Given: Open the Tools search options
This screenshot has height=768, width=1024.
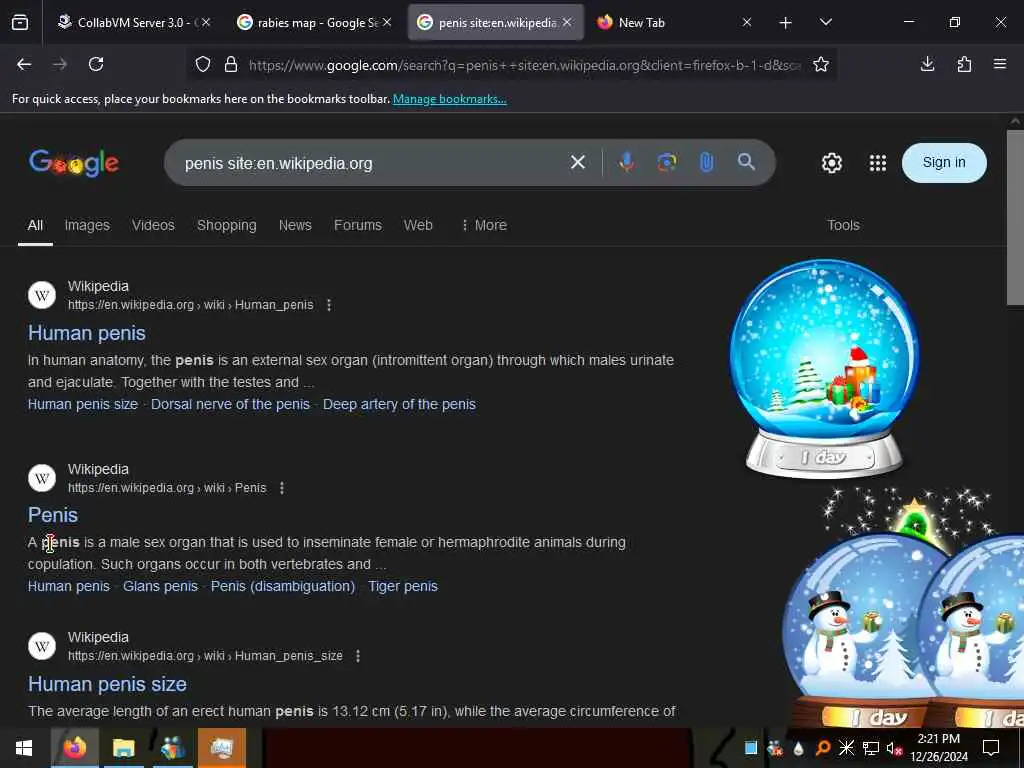Looking at the screenshot, I should [843, 225].
